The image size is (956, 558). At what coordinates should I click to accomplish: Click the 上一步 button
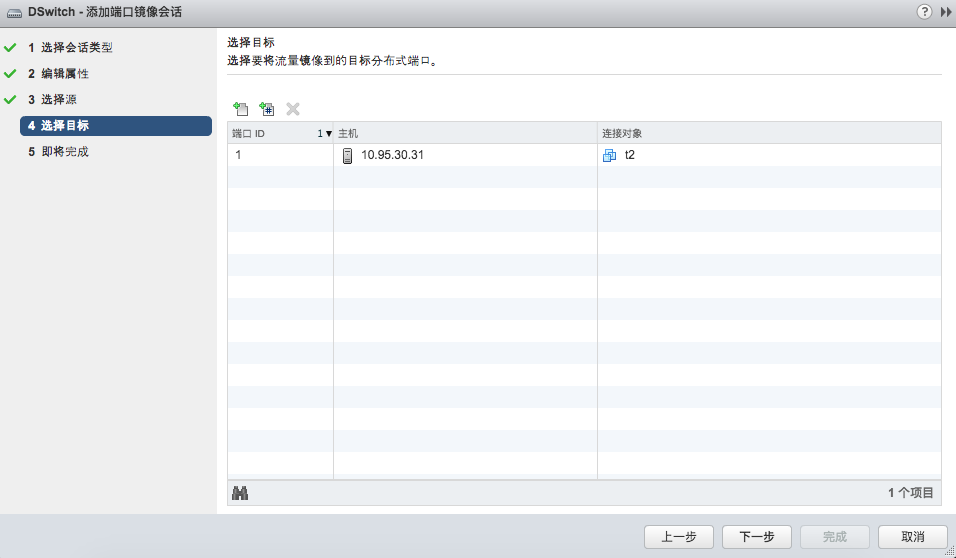point(679,537)
